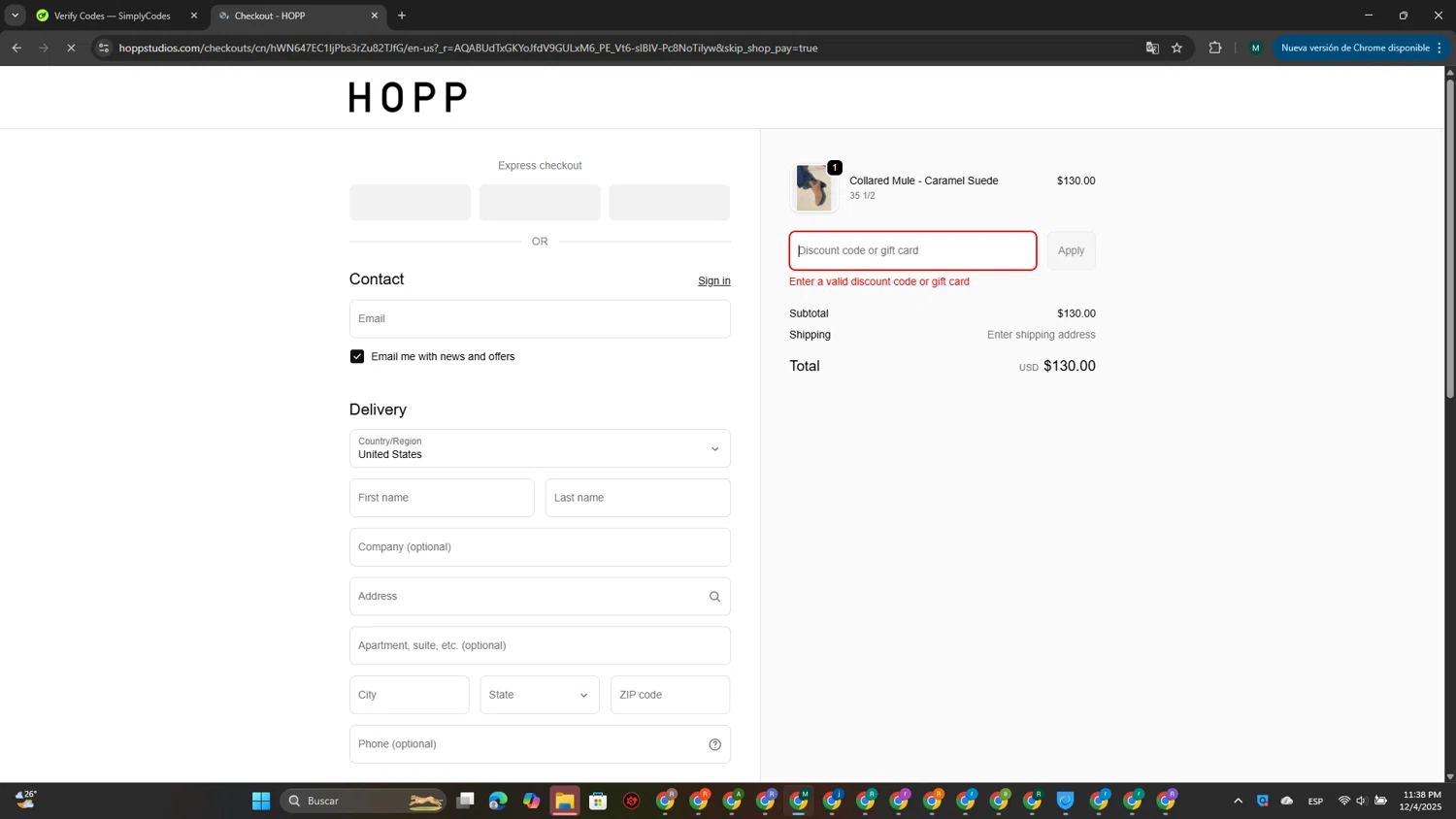The width and height of the screenshot is (1456, 819).
Task: Click the translate page icon
Action: (1152, 48)
